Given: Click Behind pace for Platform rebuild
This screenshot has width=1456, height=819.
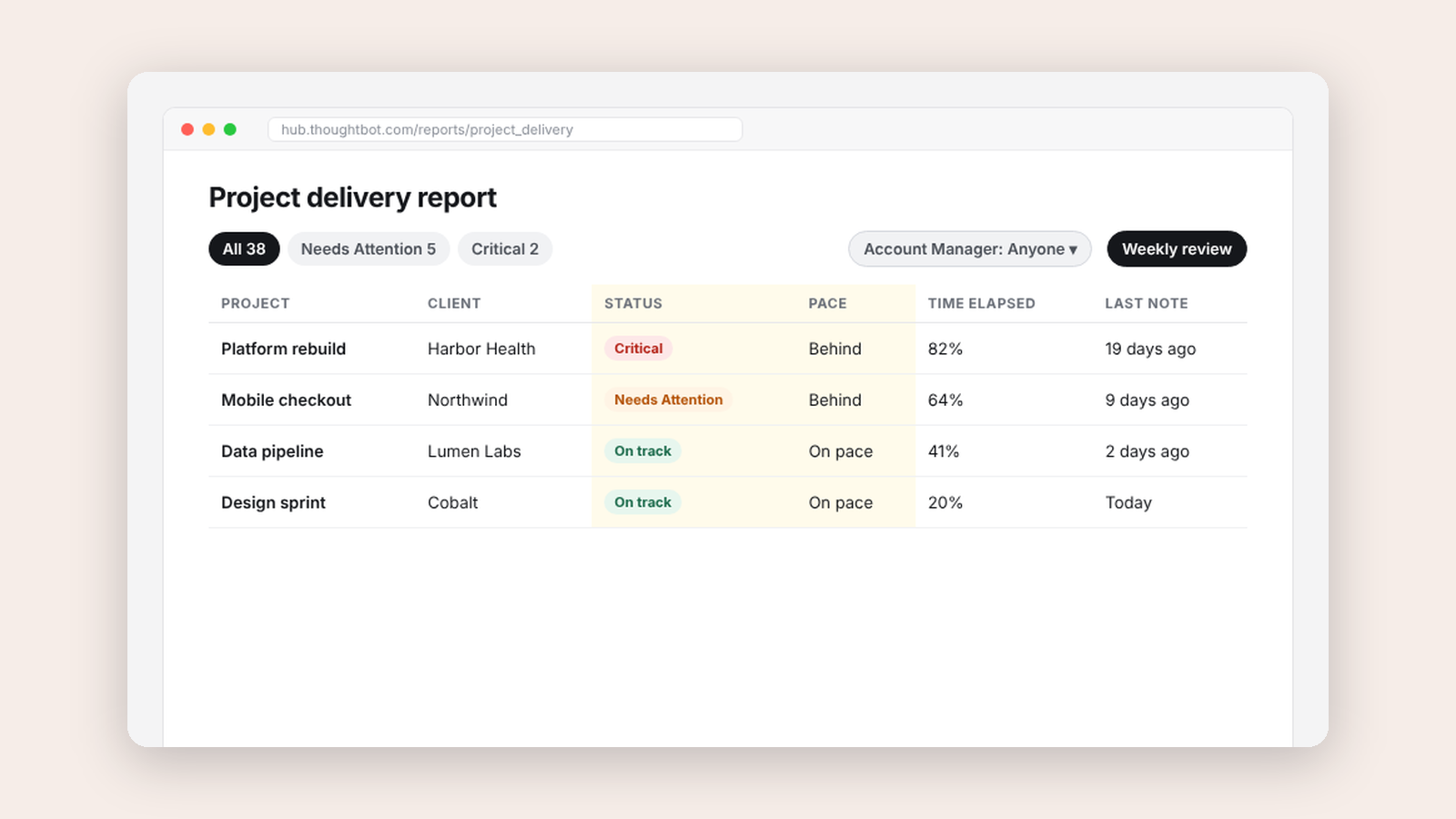Looking at the screenshot, I should click(x=834, y=349).
